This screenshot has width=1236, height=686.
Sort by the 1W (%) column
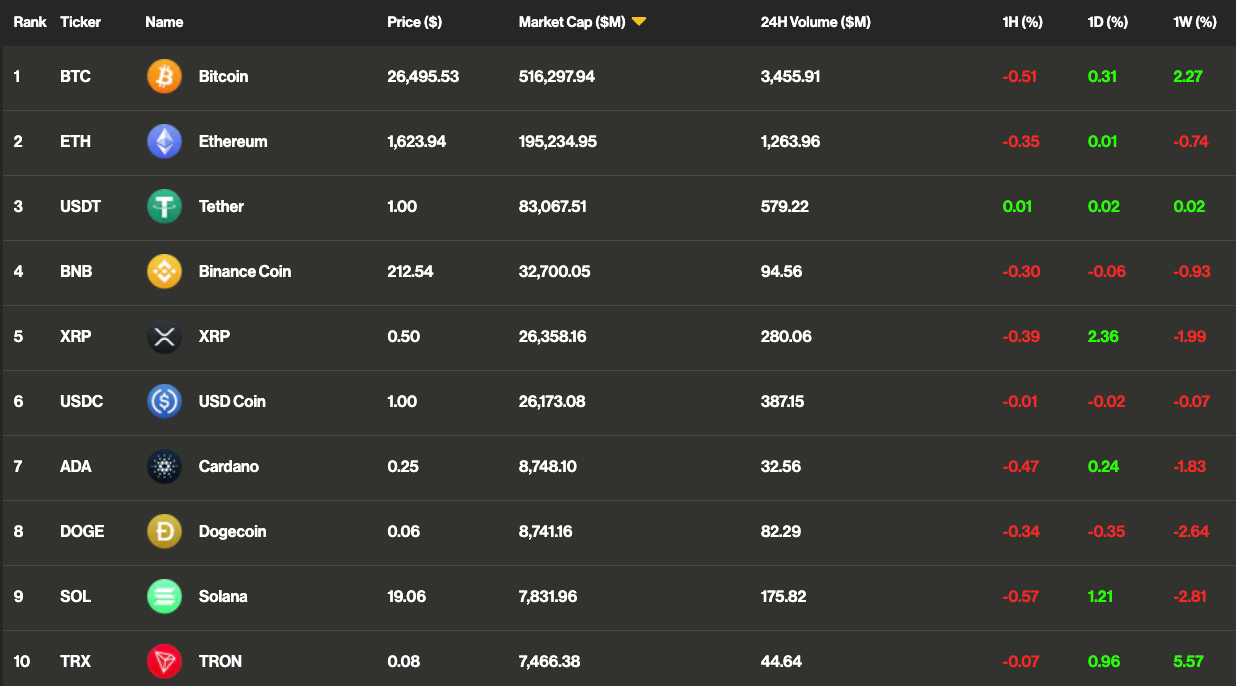[1194, 22]
